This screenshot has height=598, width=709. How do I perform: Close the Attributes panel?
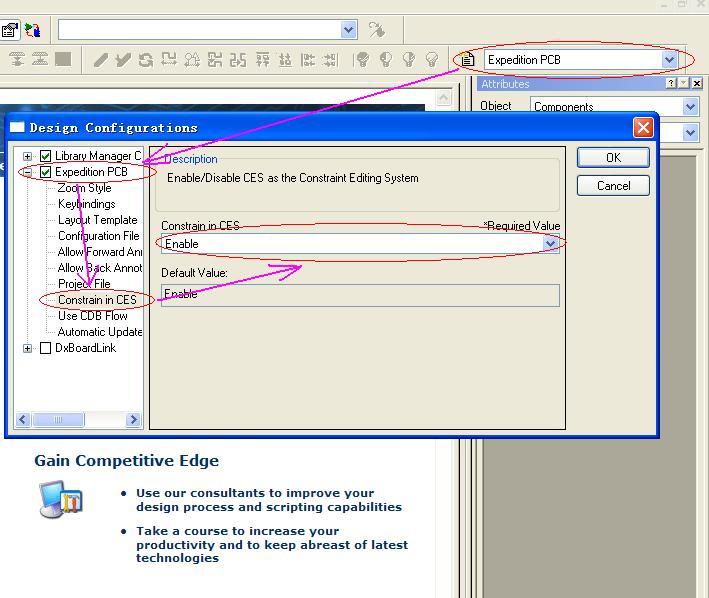coord(697,83)
